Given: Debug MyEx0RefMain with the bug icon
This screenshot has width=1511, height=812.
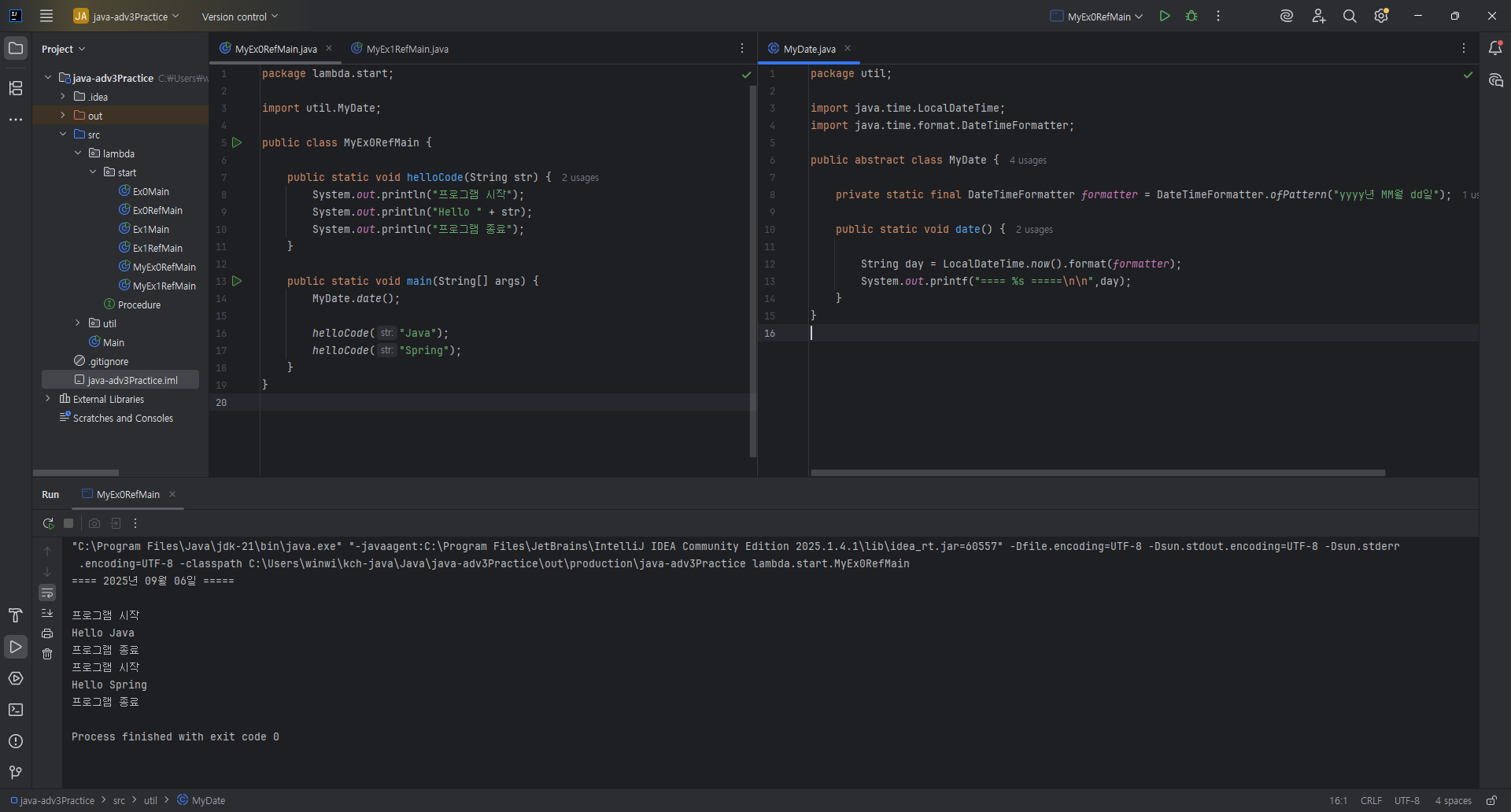Looking at the screenshot, I should pos(1191,16).
